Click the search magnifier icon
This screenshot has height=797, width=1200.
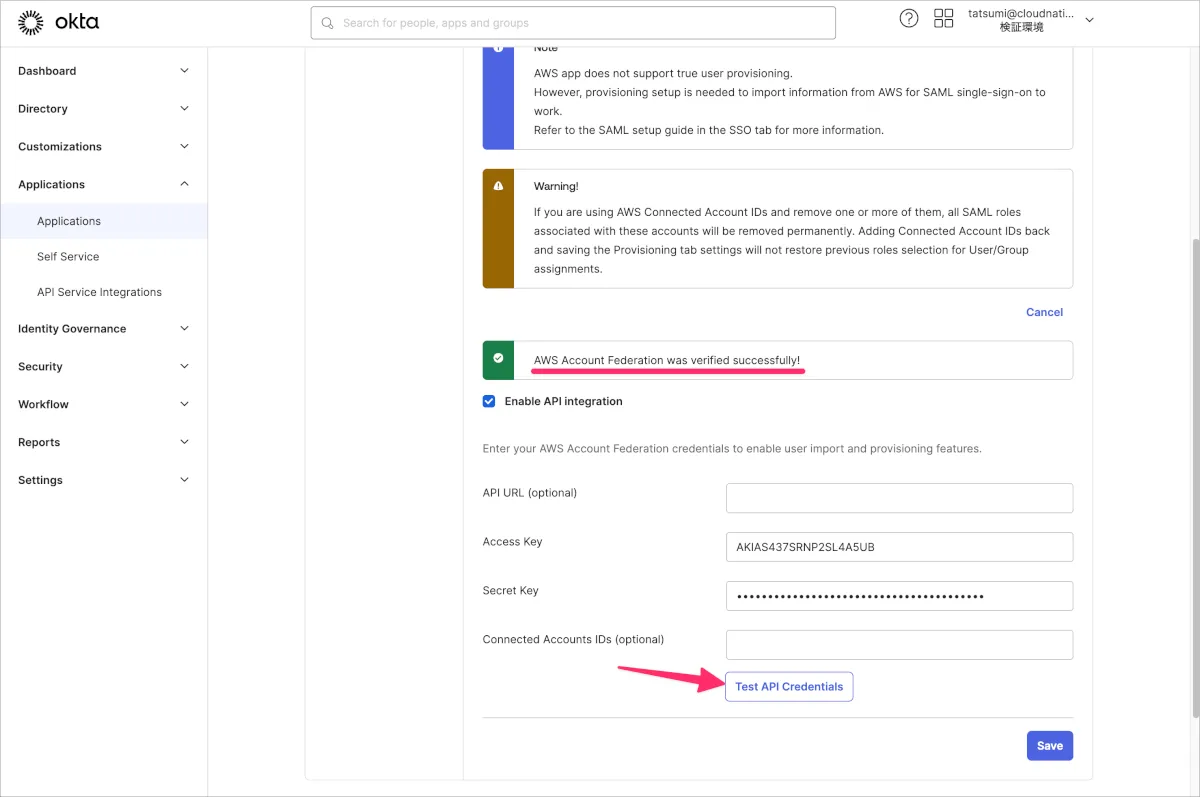tap(327, 23)
